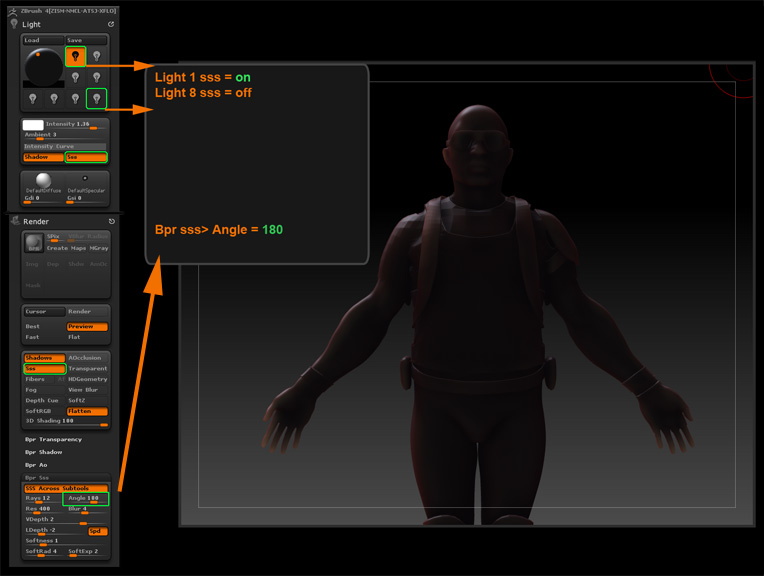Image resolution: width=764 pixels, height=576 pixels.
Task: Adjust the SPix slider
Action: (x=55, y=237)
